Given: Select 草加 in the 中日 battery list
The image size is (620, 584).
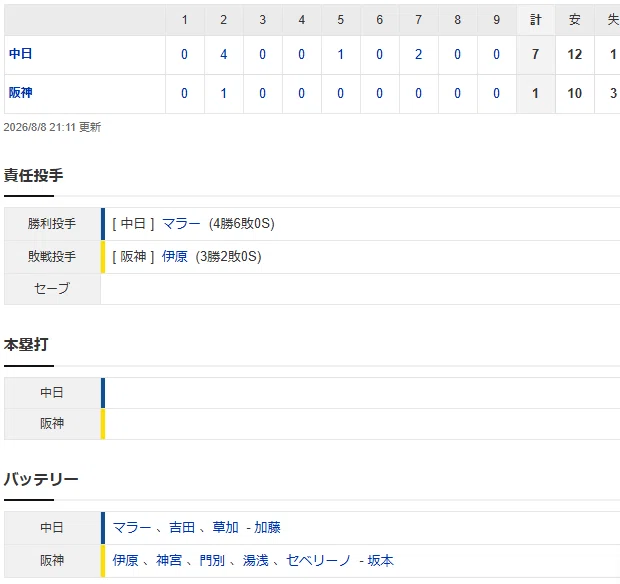Looking at the screenshot, I should click(225, 527).
